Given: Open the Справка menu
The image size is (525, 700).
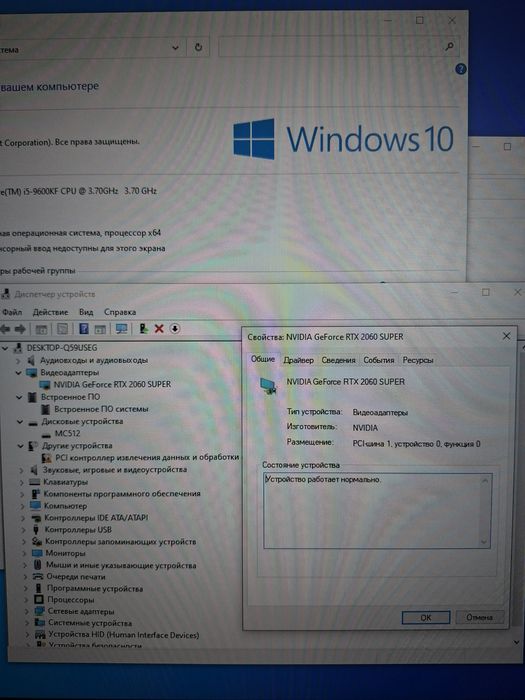Looking at the screenshot, I should coord(120,312).
